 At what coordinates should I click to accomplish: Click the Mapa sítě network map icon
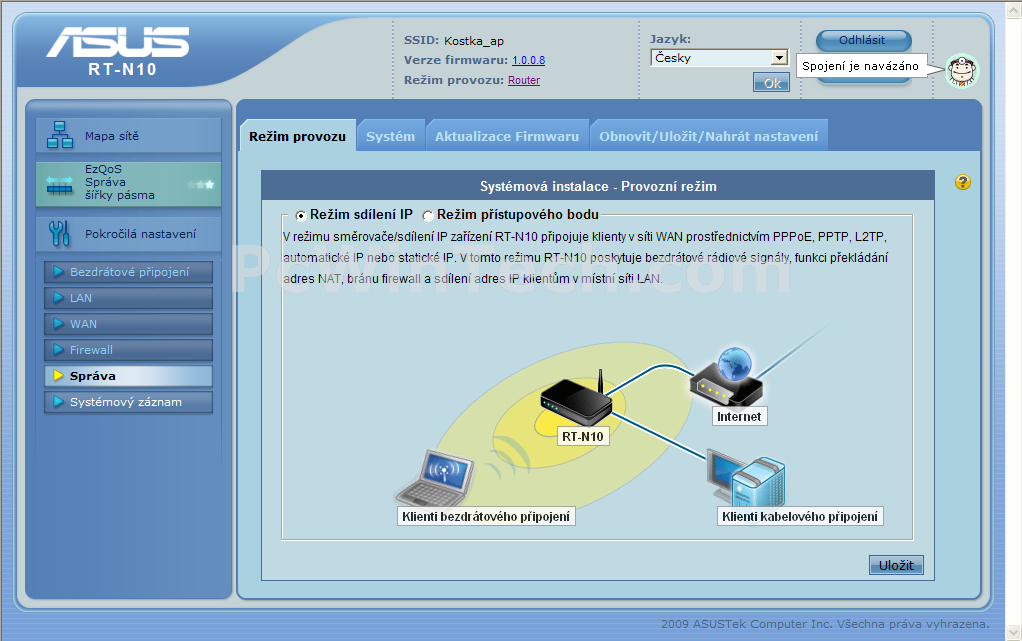click(x=59, y=135)
